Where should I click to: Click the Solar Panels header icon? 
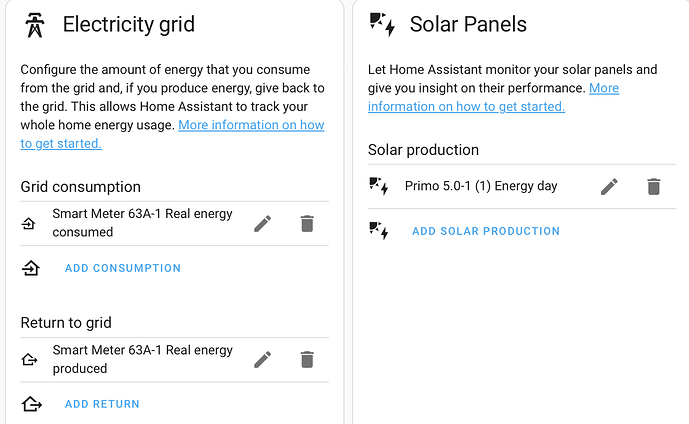tap(382, 24)
